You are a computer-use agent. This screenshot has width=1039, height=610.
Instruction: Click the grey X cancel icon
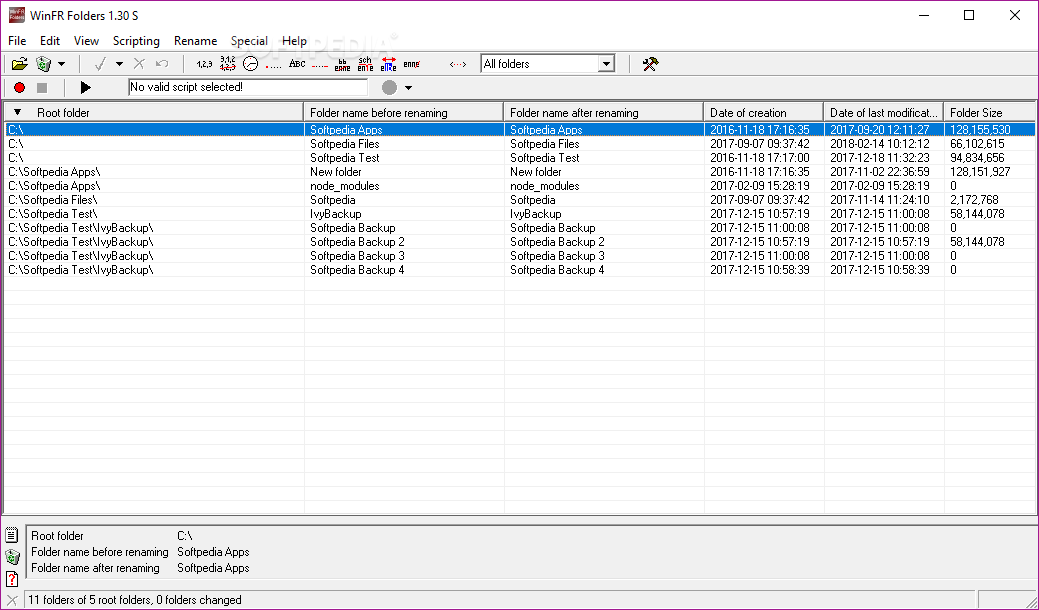coord(139,64)
